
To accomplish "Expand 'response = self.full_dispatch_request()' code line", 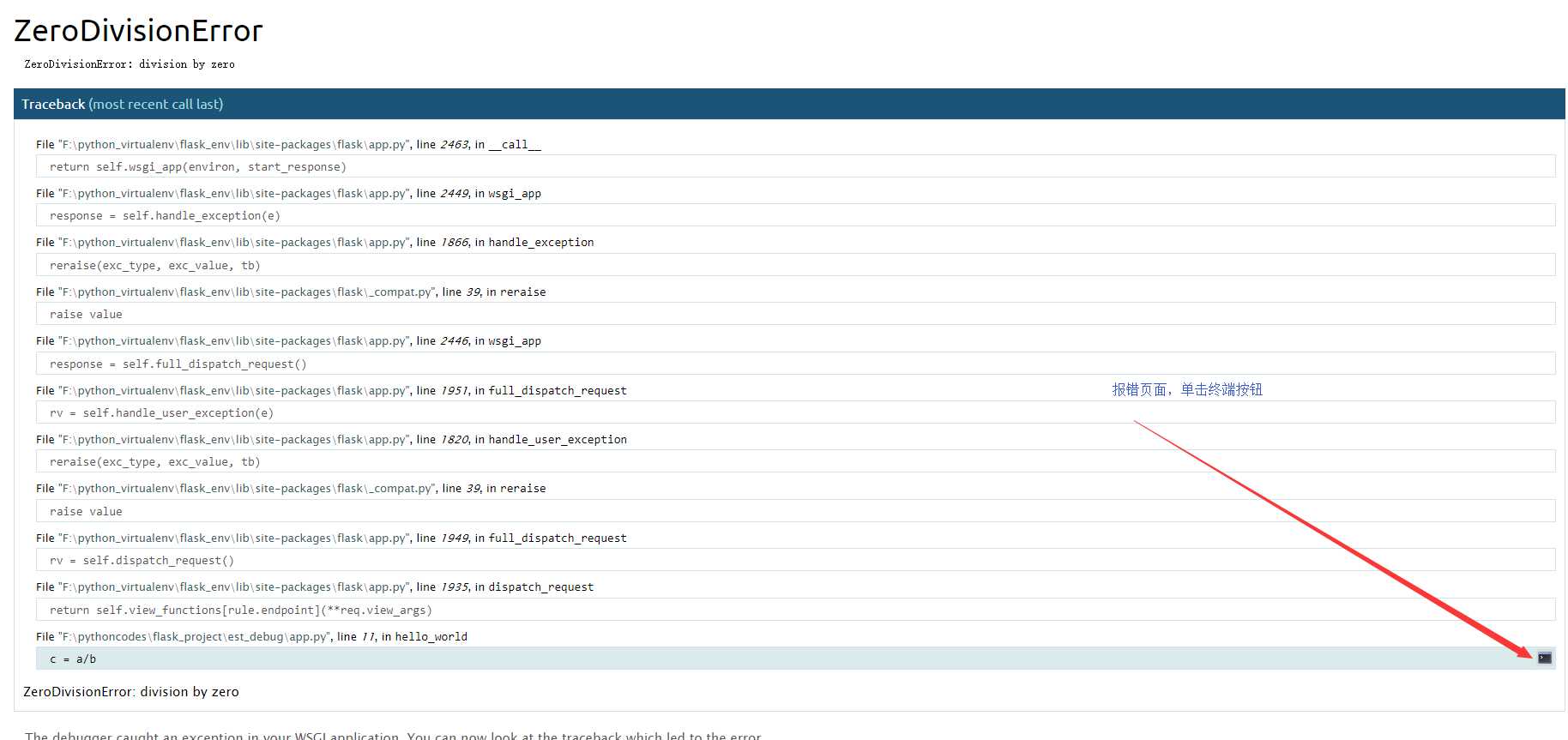I will [x=795, y=364].
